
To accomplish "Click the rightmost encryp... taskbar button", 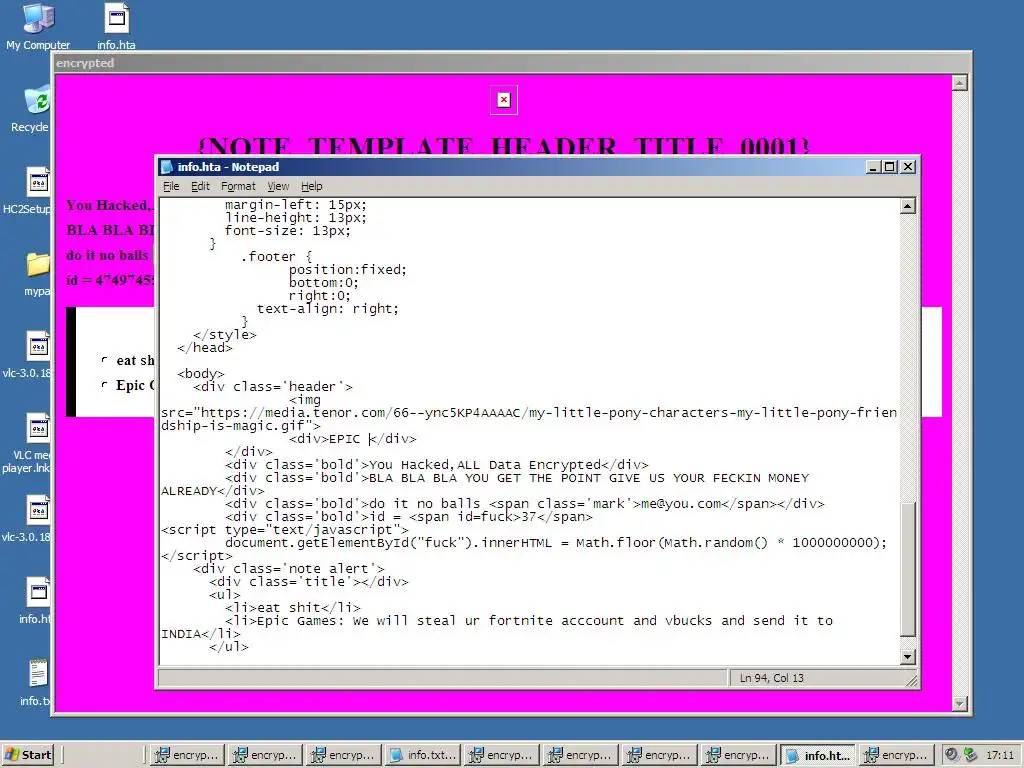I will [x=897, y=755].
